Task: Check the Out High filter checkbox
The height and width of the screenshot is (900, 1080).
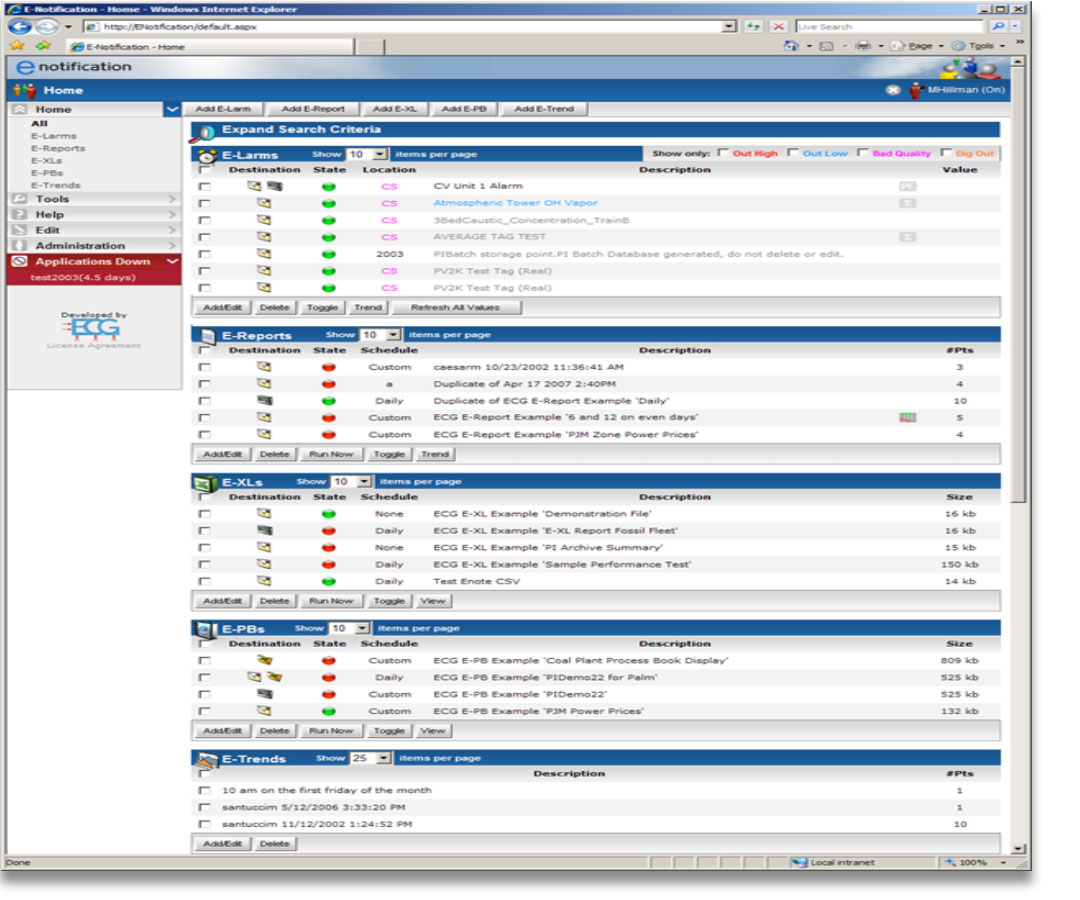Action: click(x=724, y=154)
